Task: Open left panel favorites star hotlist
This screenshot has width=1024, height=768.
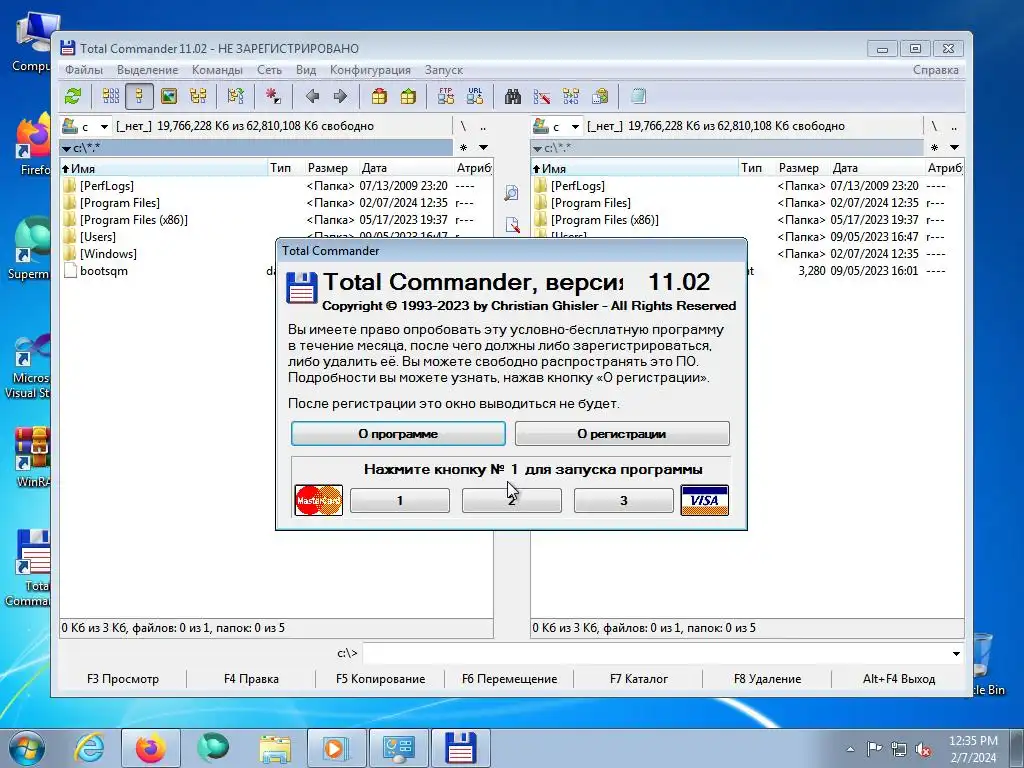Action: 464,148
